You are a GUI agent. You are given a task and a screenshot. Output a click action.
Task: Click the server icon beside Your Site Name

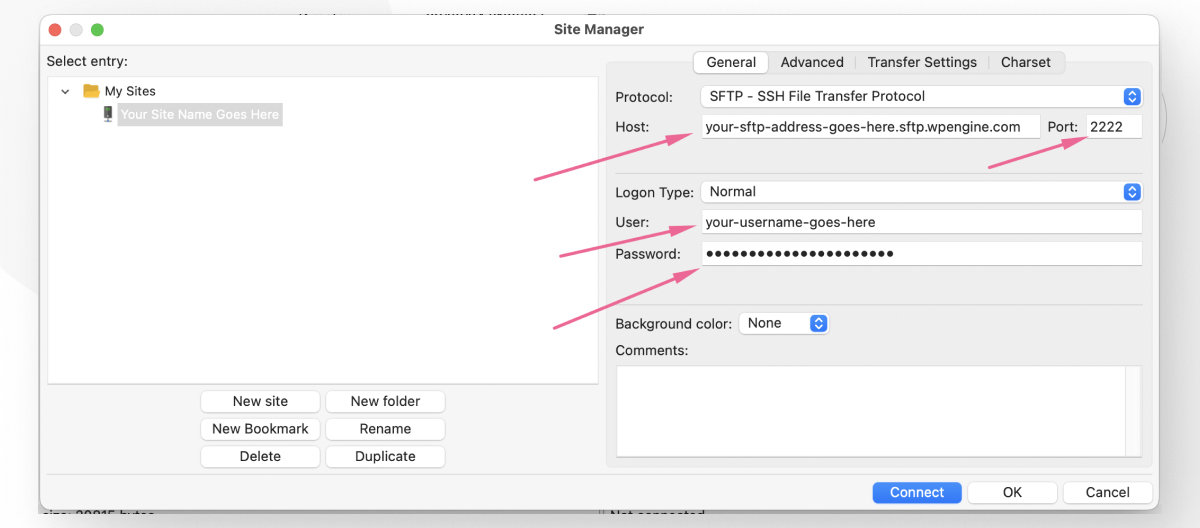pos(108,114)
